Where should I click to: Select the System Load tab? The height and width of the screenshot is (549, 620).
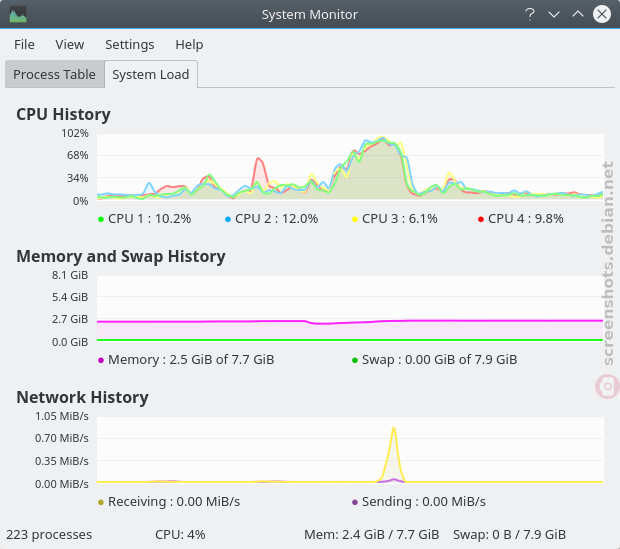151,74
